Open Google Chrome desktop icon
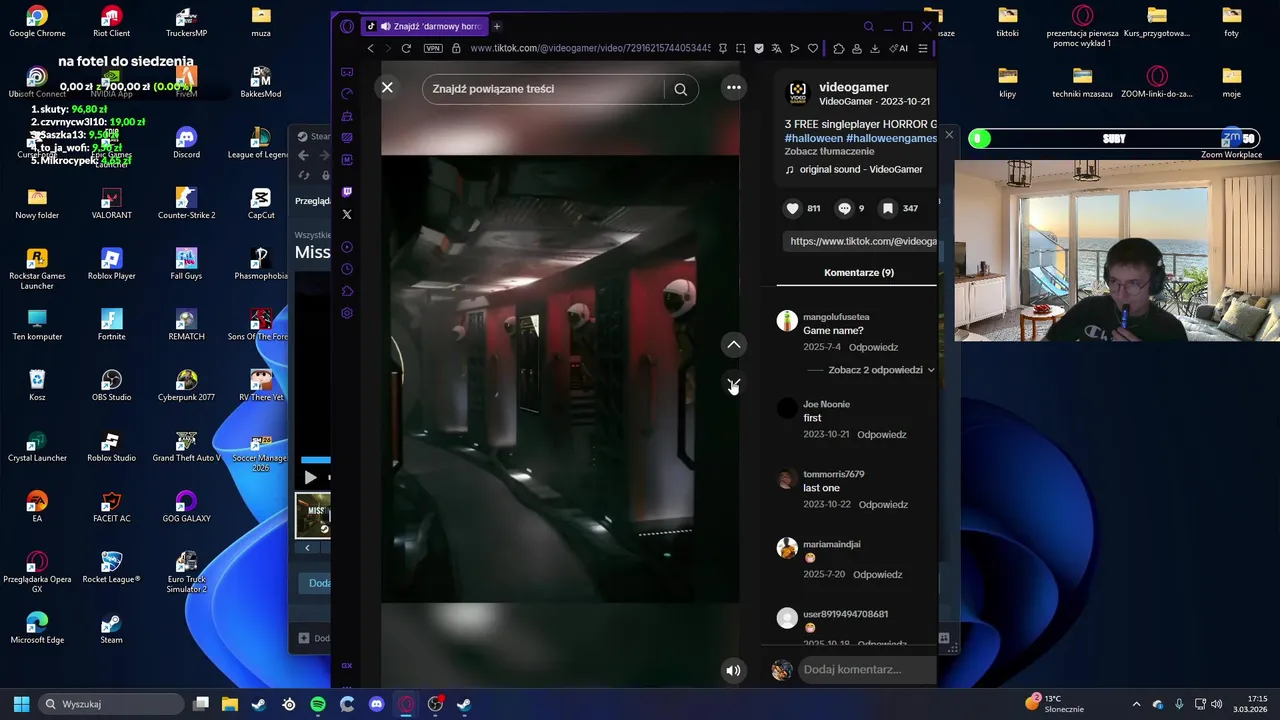Viewport: 1280px width, 720px height. pyautogui.click(x=37, y=21)
